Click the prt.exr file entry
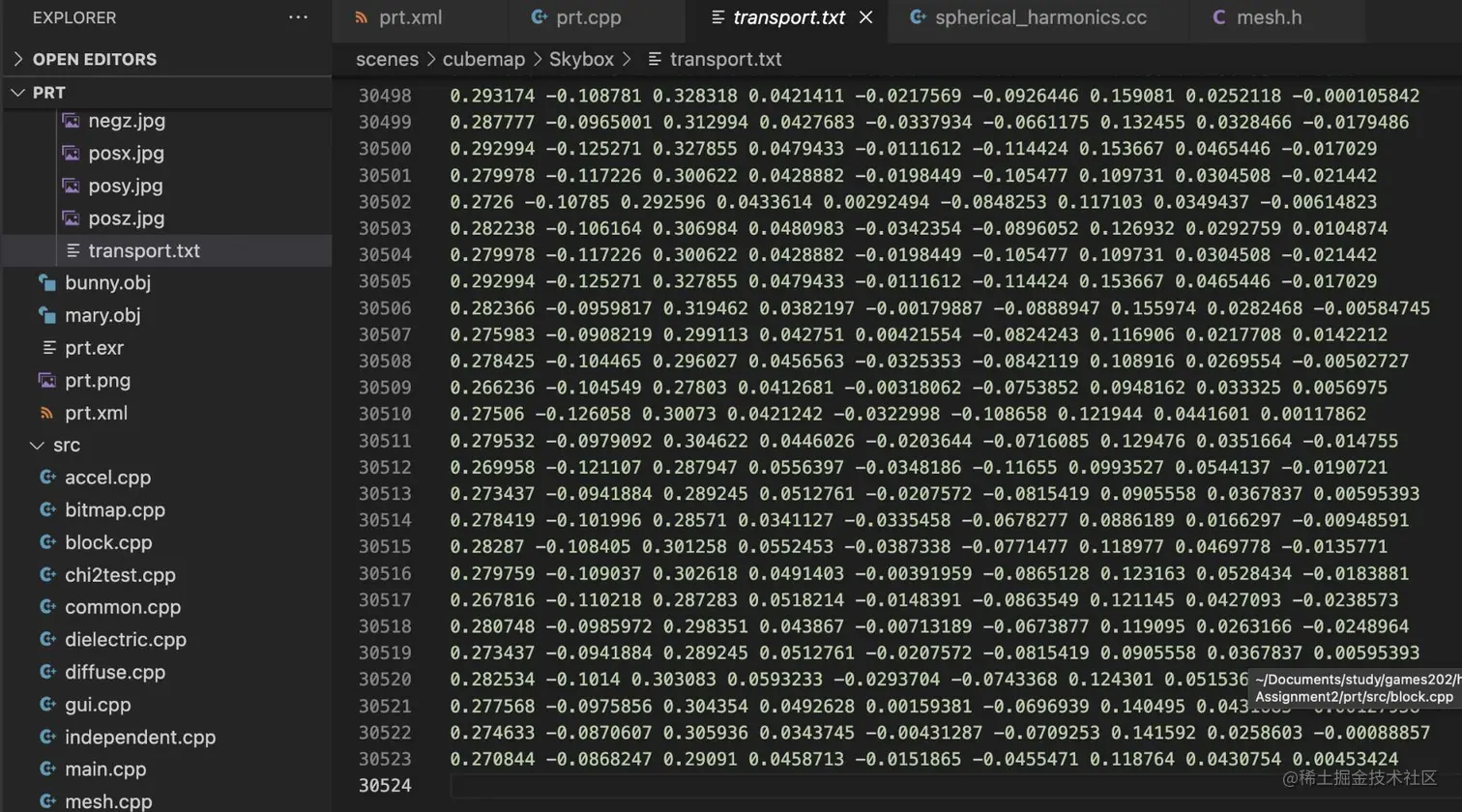Screen dimensions: 1462x812 pyautogui.click(x=92, y=348)
